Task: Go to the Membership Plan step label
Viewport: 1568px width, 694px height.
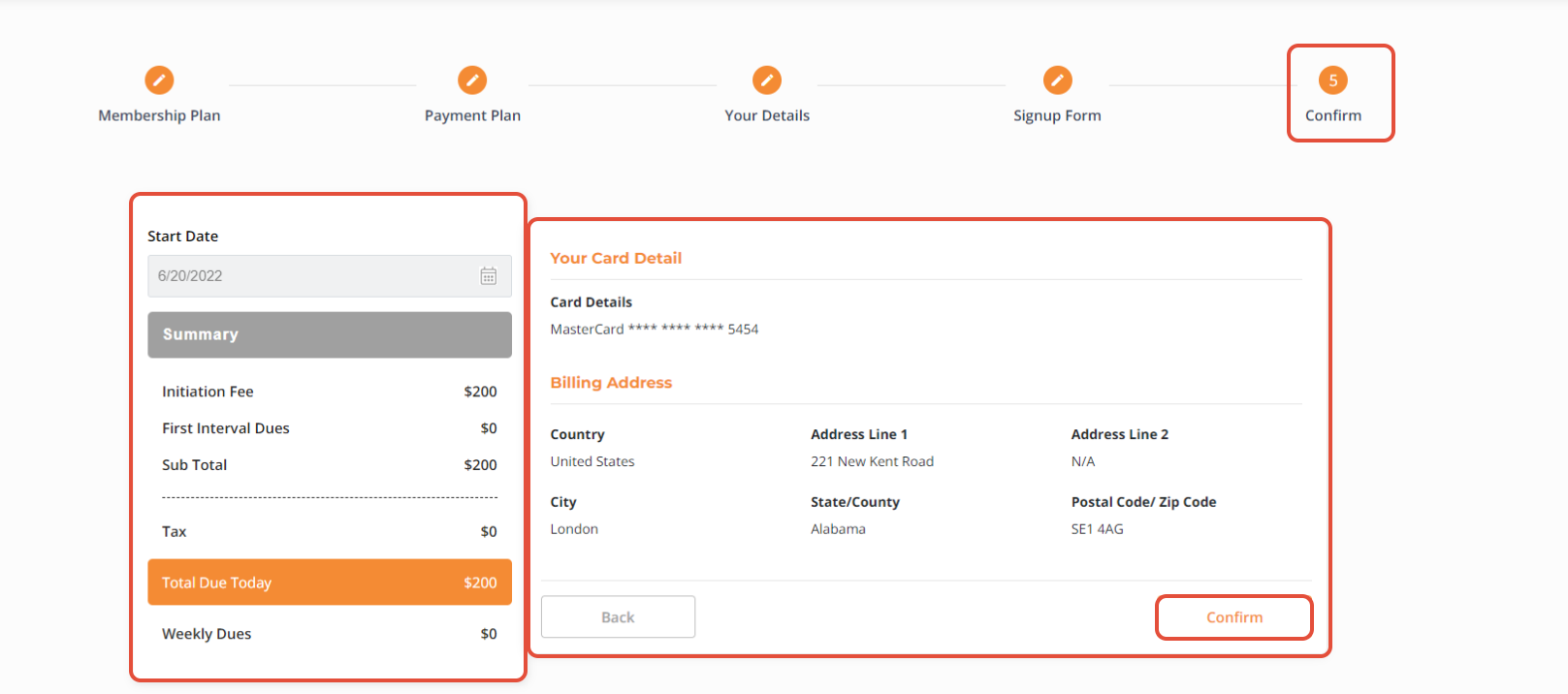Action: [159, 115]
